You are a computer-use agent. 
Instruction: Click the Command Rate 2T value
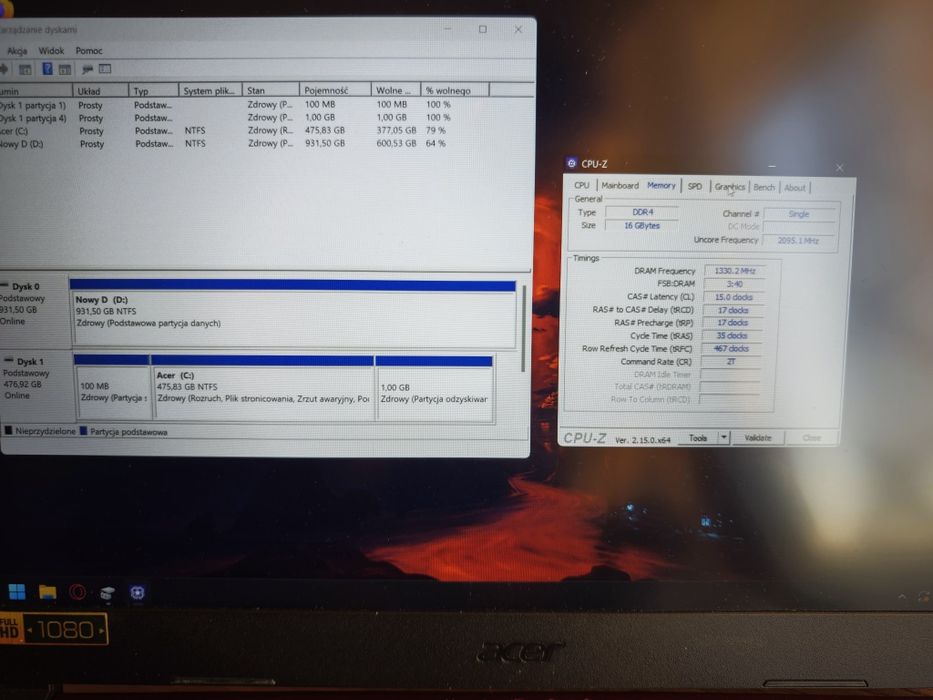tap(731, 361)
